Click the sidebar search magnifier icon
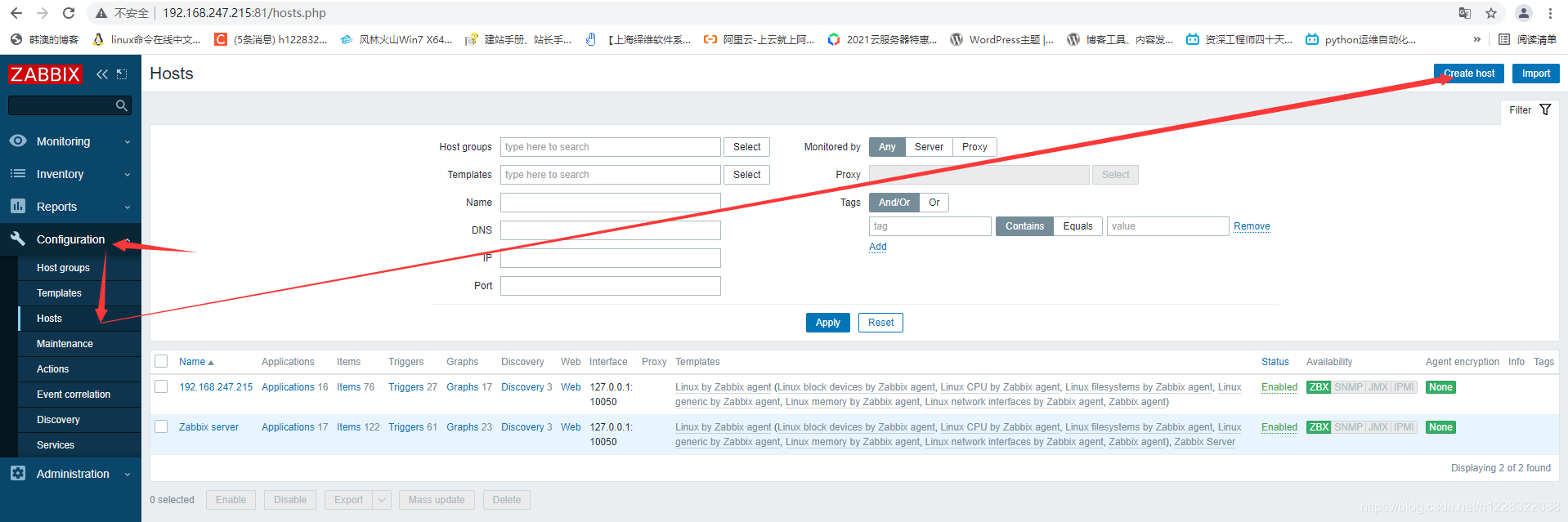 (121, 105)
